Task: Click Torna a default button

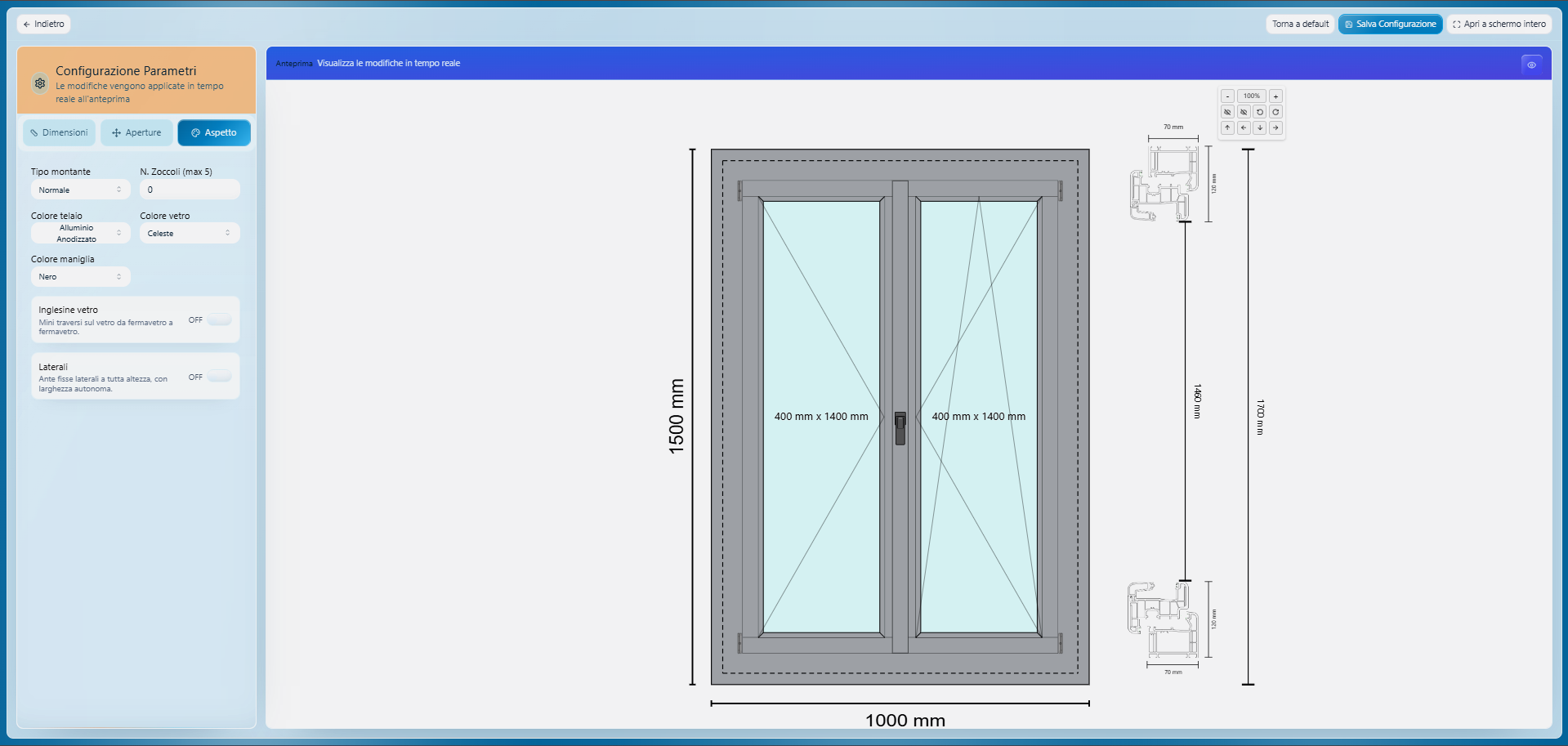Action: (x=1300, y=24)
